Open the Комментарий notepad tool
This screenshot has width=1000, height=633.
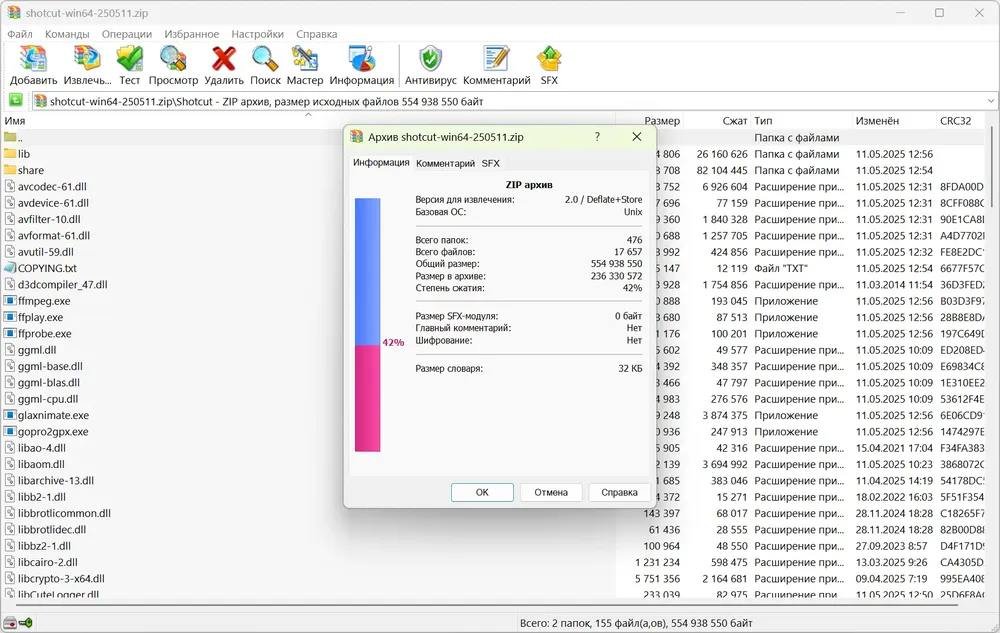click(x=496, y=59)
